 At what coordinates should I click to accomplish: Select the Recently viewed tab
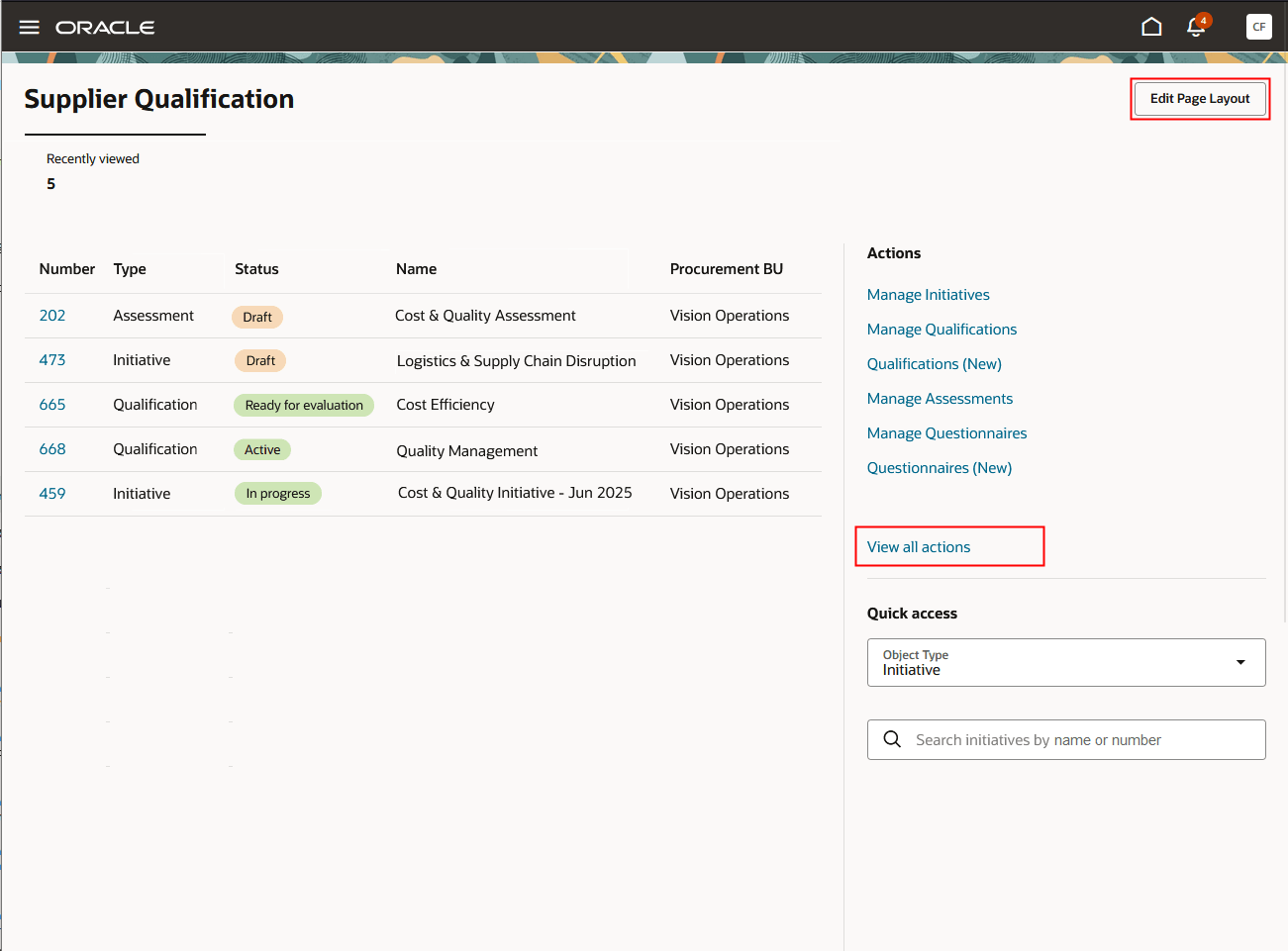[x=93, y=170]
